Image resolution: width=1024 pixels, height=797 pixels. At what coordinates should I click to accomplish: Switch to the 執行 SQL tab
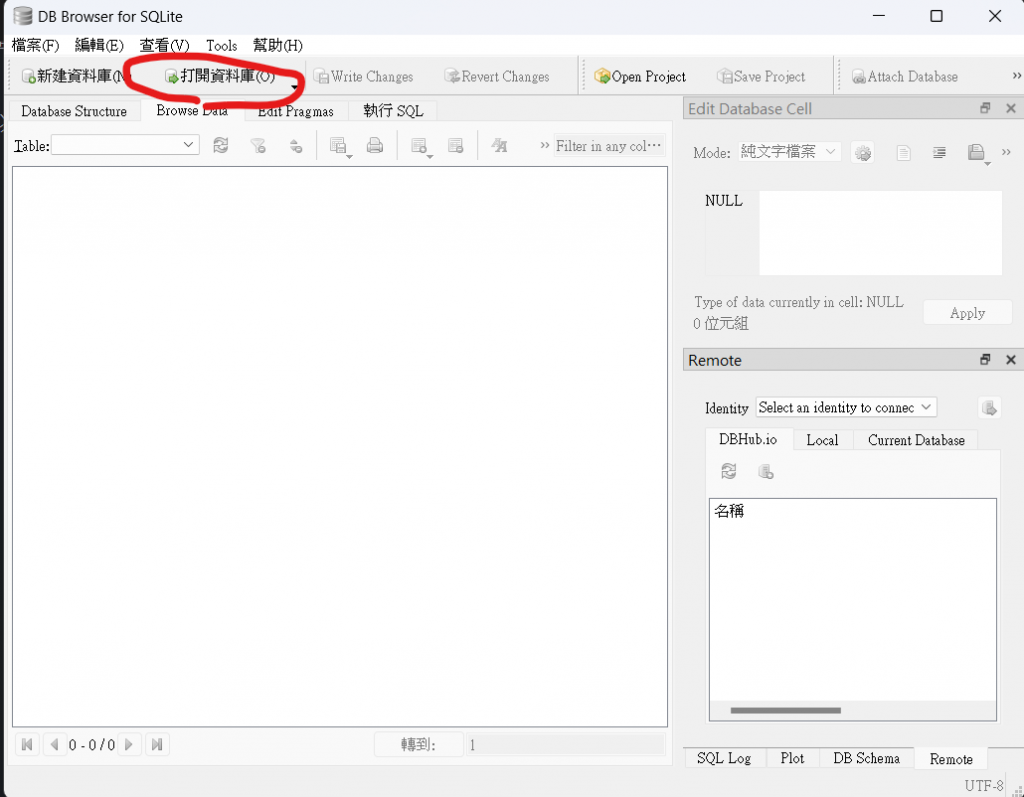(393, 111)
